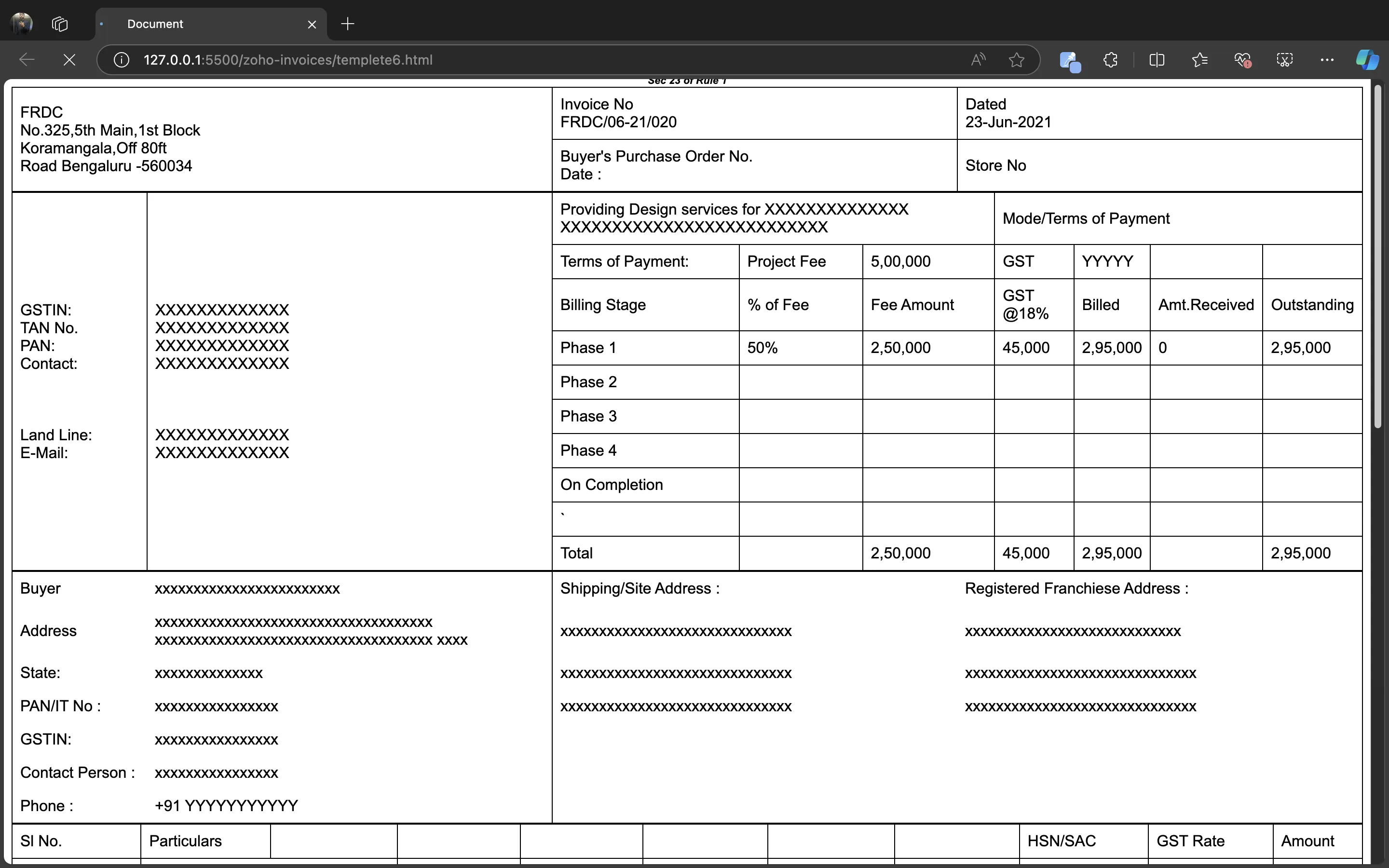Click the On Completion row label

coord(611,485)
